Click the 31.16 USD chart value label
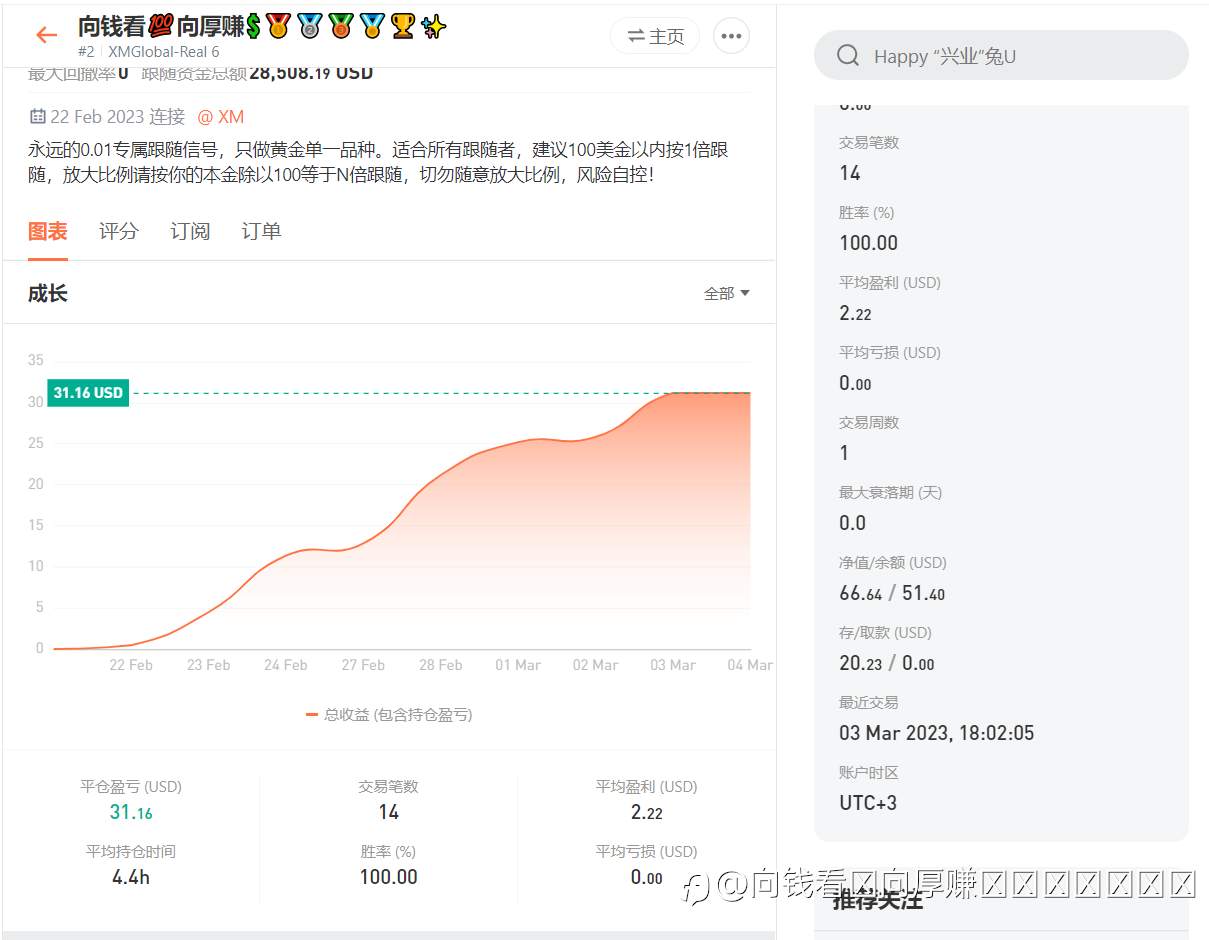Screen dimensions: 1209x940 pos(88,393)
